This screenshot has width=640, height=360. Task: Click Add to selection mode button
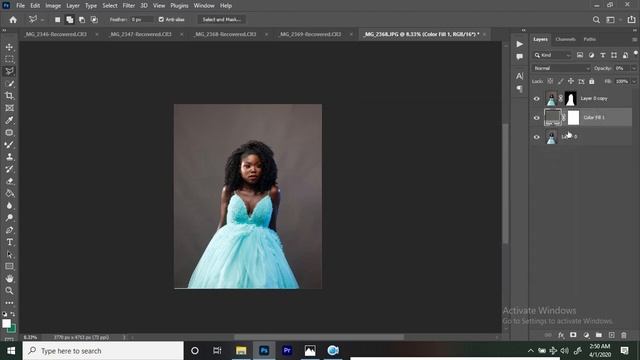[x=70, y=20]
